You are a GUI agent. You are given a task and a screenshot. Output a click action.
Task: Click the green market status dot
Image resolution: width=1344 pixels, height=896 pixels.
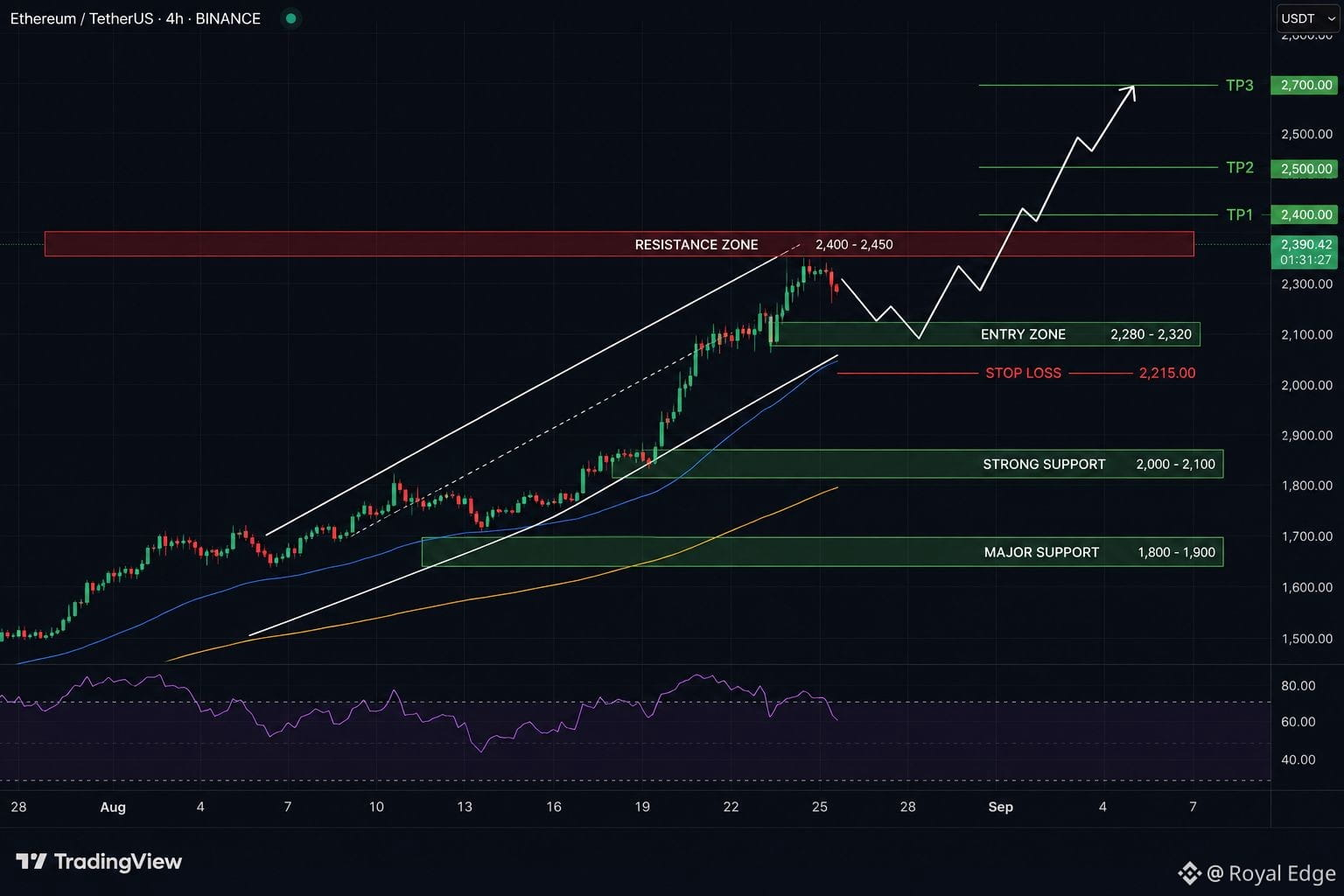pos(290,18)
